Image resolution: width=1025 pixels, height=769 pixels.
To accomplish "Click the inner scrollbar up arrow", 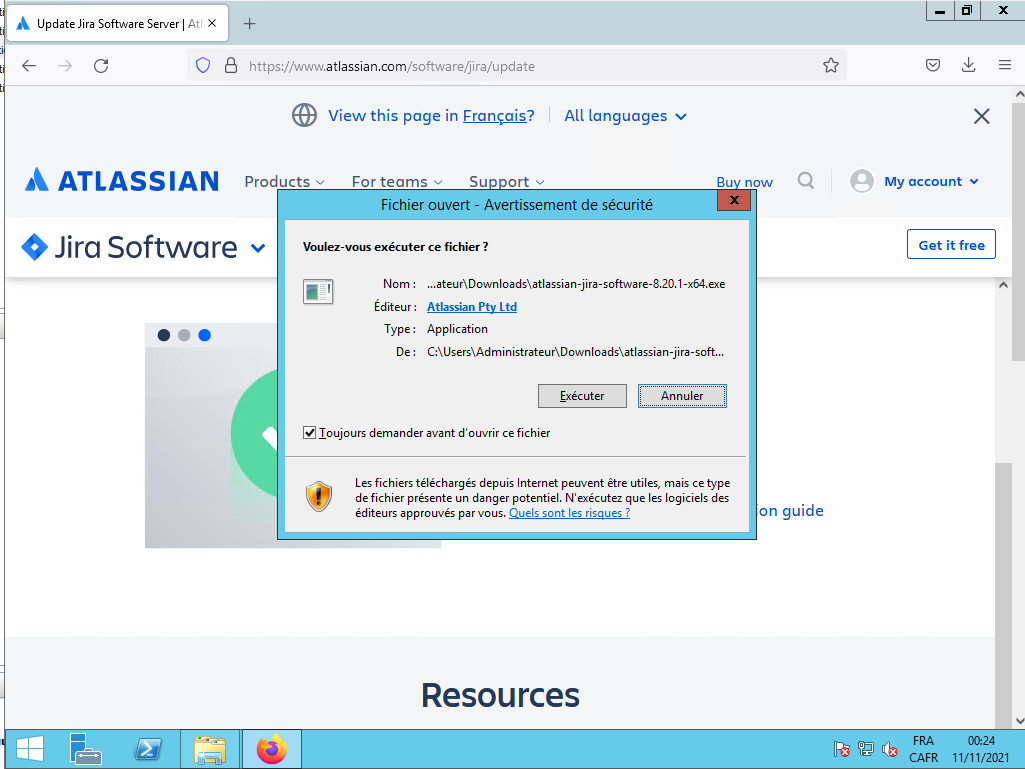I will coord(1003,285).
